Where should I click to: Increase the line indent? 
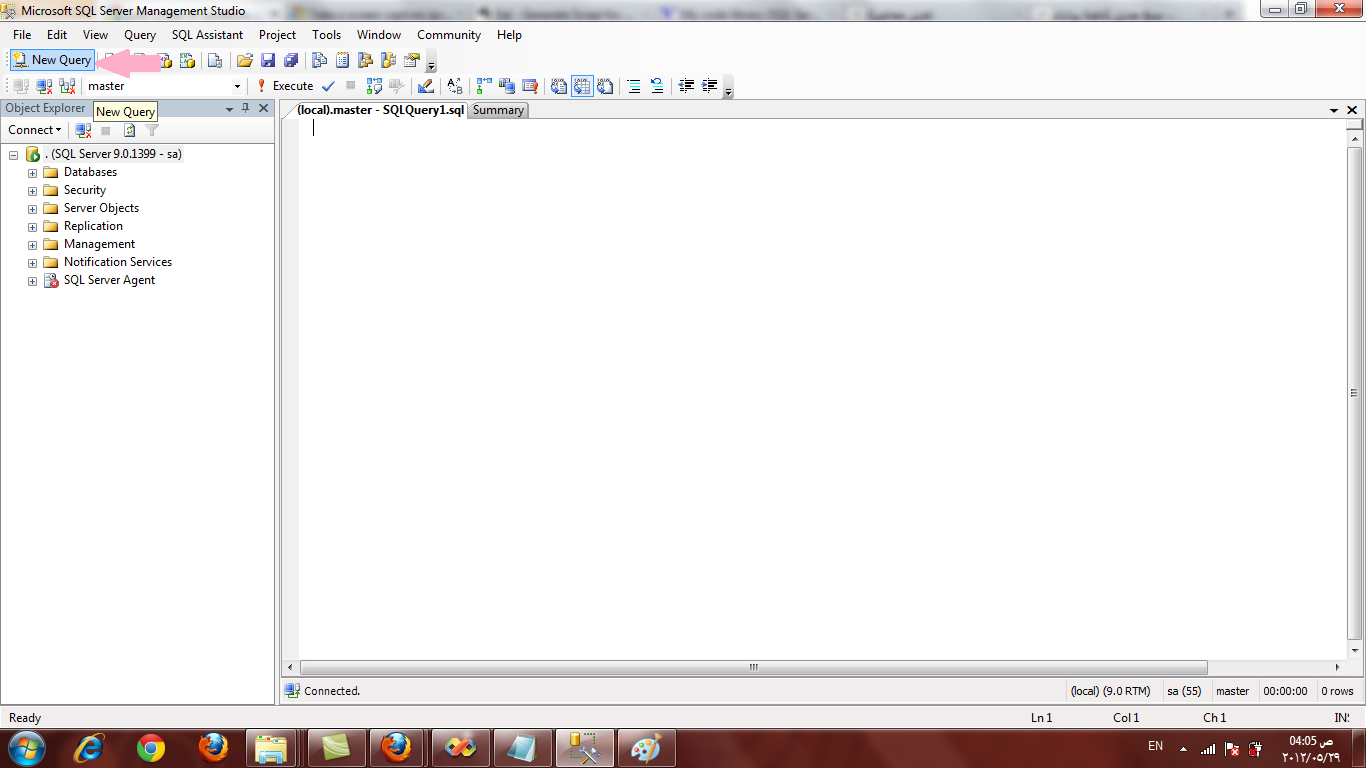(x=709, y=86)
